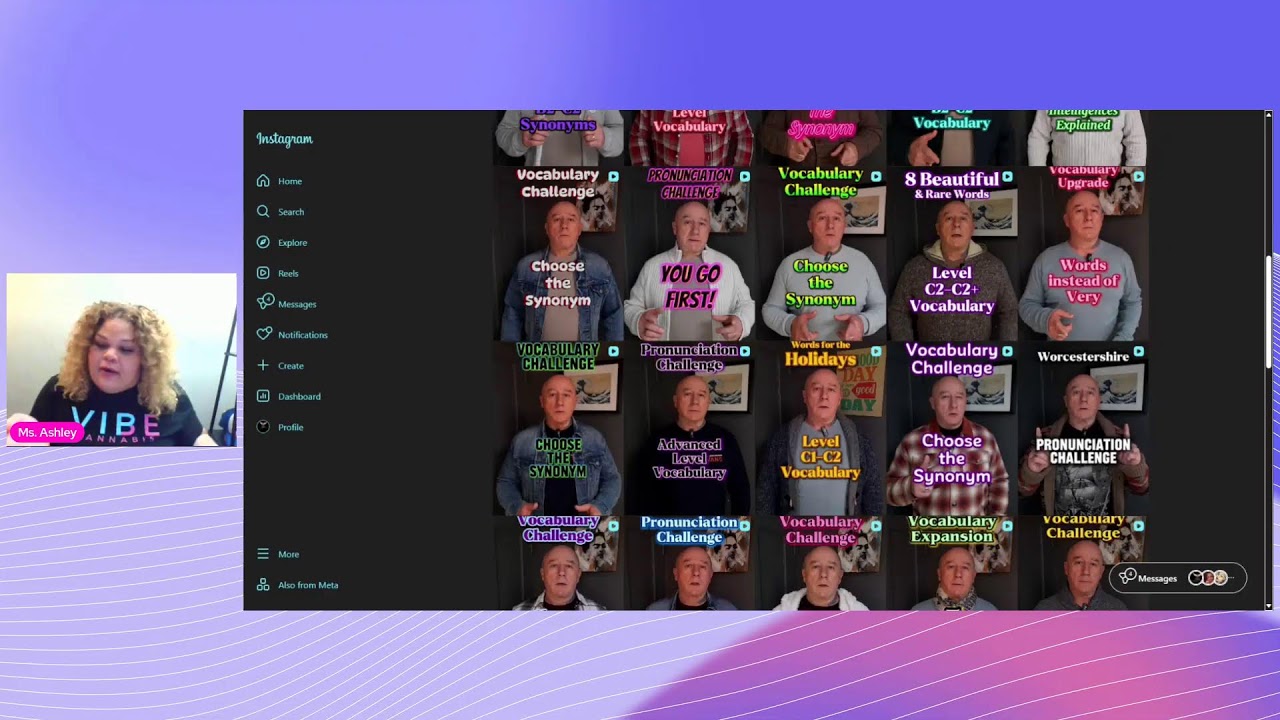This screenshot has width=1280, height=720.
Task: Open the More hamburger icon
Action: click(x=263, y=554)
